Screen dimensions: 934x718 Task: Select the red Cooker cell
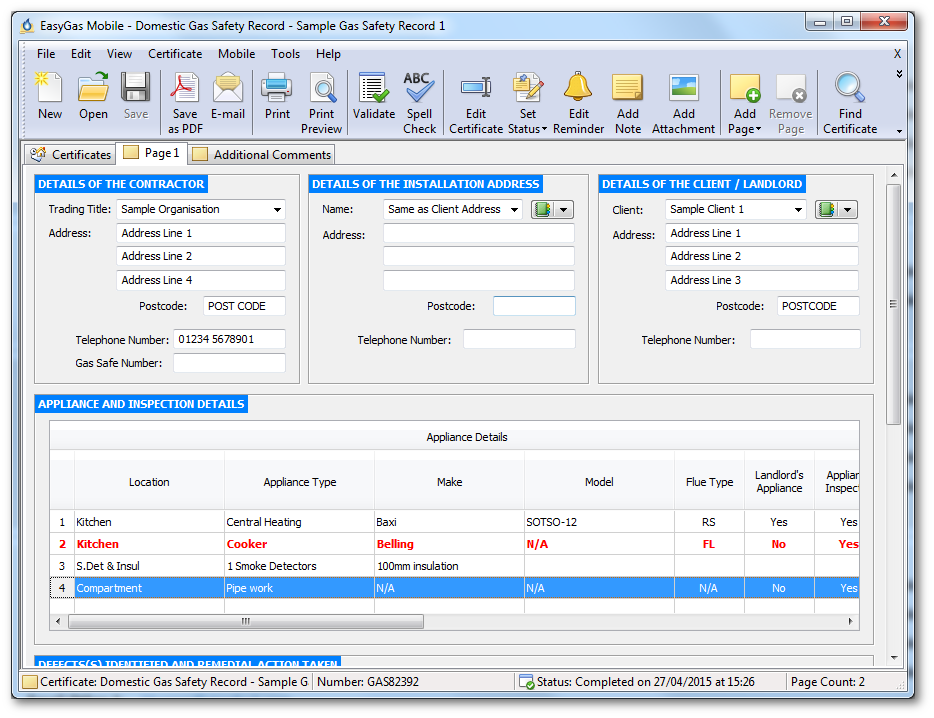pyautogui.click(x=300, y=544)
